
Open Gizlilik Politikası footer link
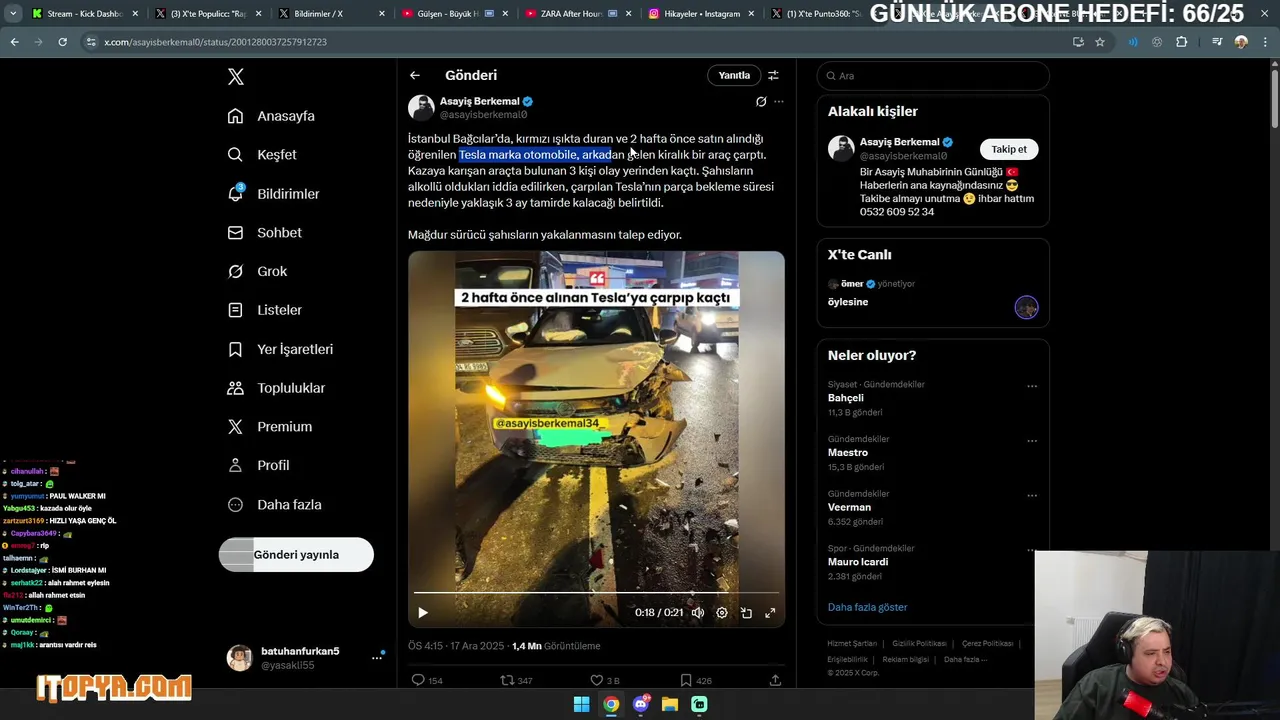919,643
